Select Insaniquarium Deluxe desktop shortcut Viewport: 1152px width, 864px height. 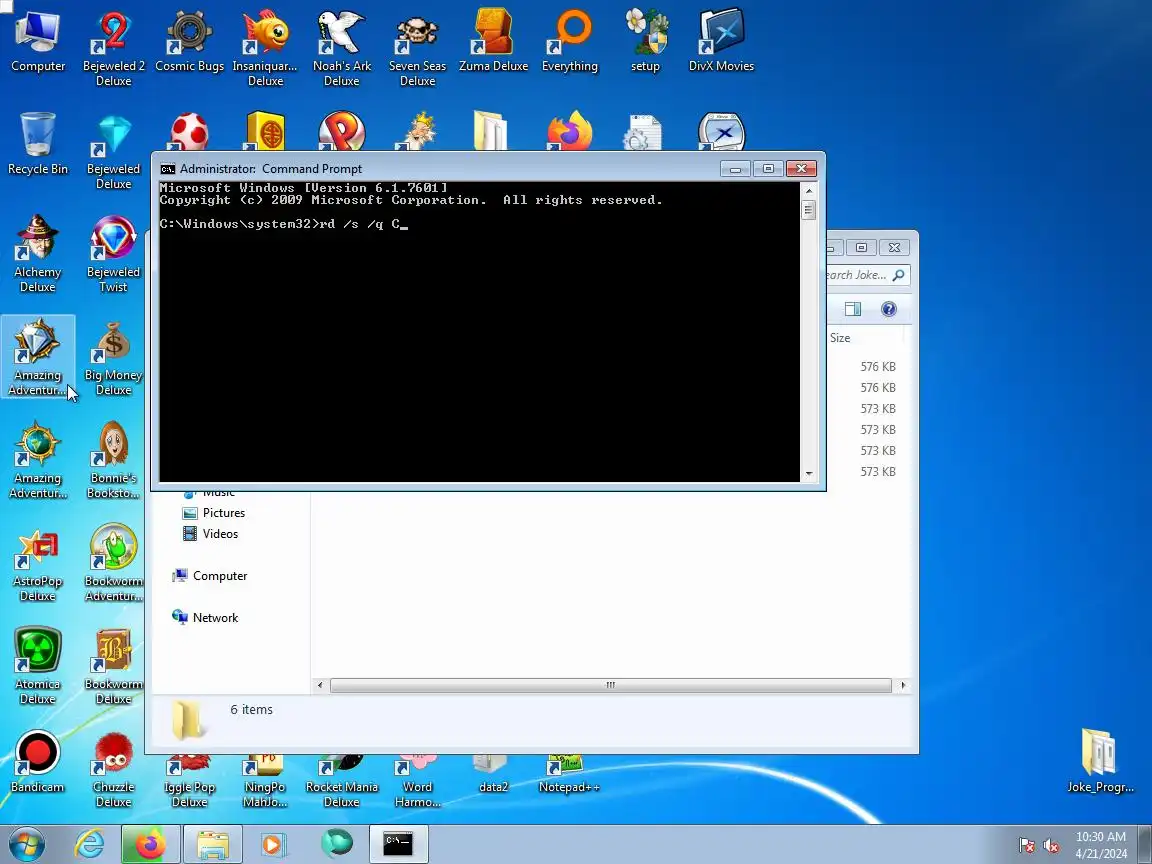[x=265, y=48]
